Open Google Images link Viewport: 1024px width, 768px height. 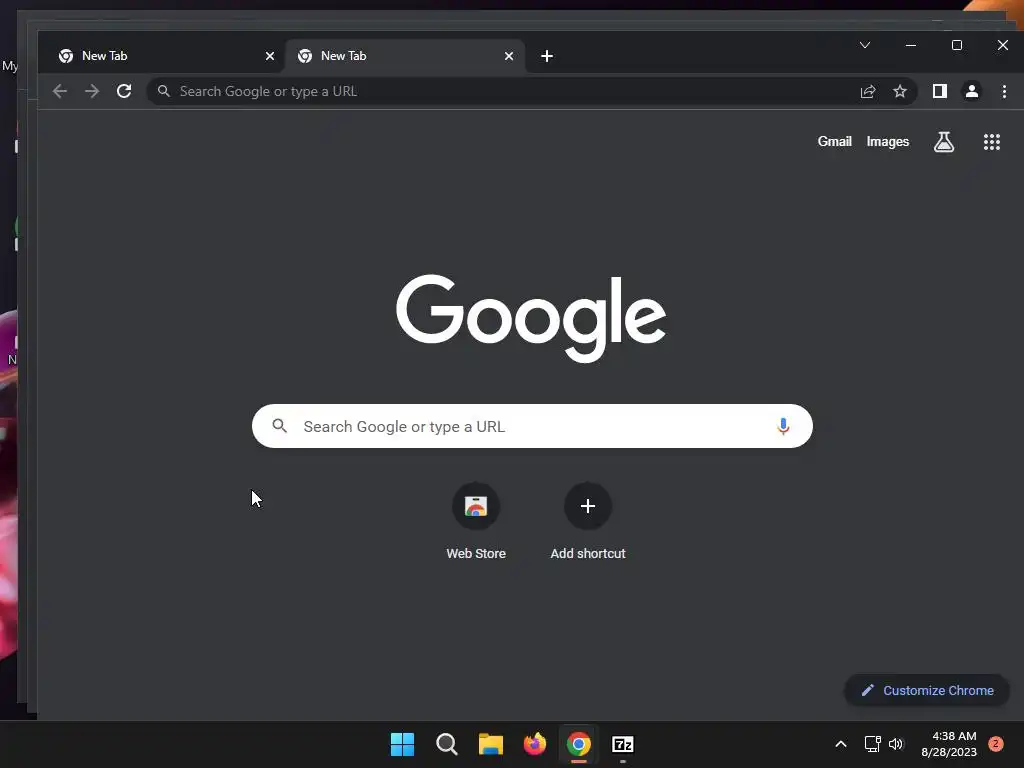coord(888,142)
